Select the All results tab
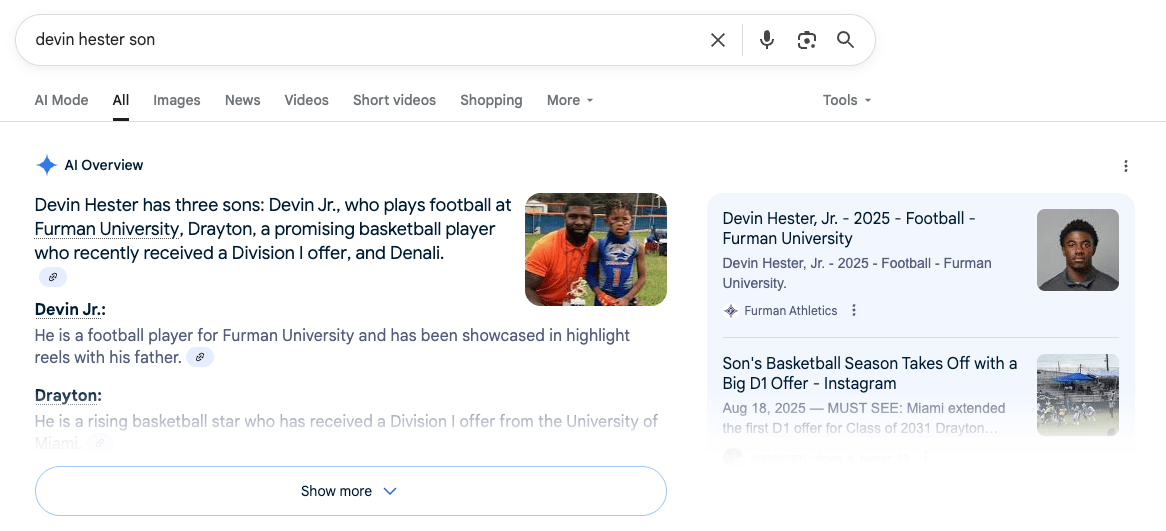Screen dimensions: 1166x531 (x=121, y=100)
